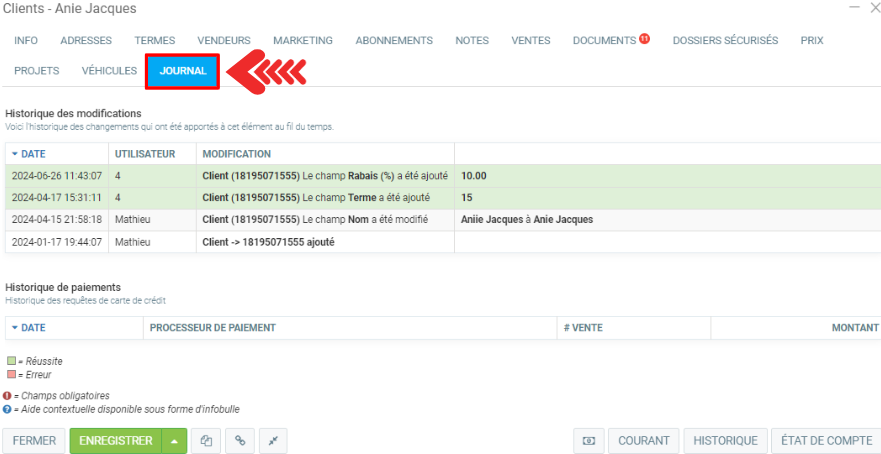
Task: Open the Véhicules tab
Action: click(109, 71)
